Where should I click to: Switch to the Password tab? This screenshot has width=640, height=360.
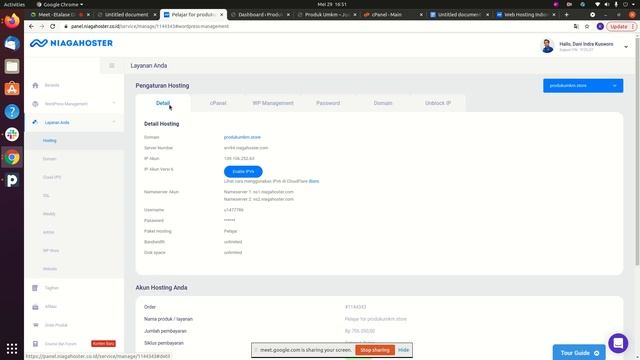pos(328,103)
